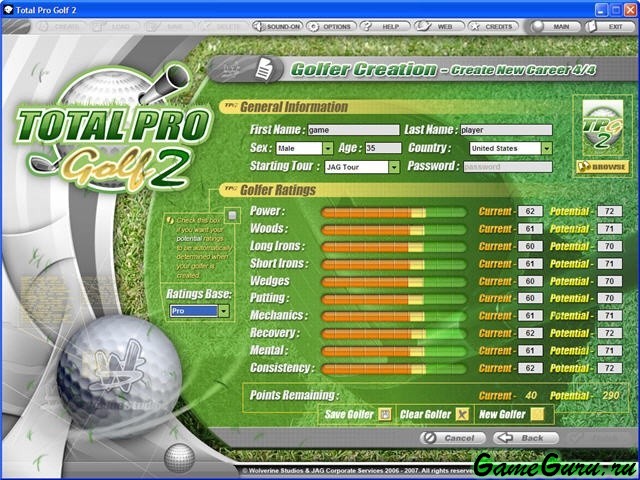
Task: Click the TPG 2 golfer picture thumbnail
Action: point(602,127)
